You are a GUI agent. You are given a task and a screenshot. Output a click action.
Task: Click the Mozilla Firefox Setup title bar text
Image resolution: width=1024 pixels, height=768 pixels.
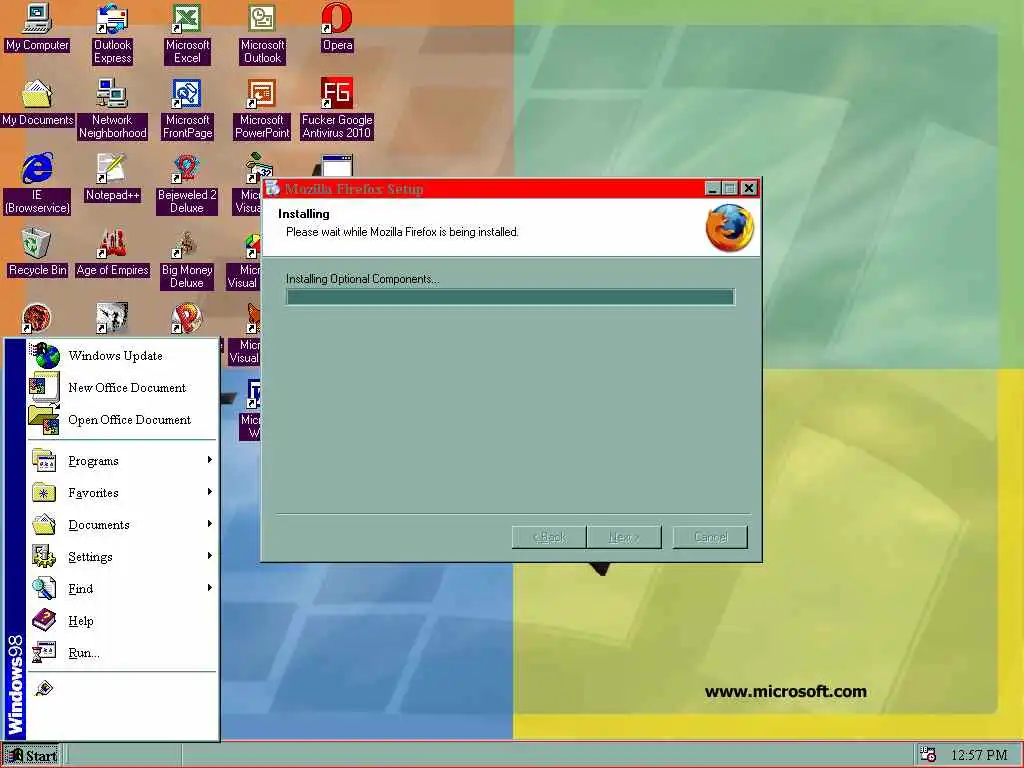coord(354,189)
